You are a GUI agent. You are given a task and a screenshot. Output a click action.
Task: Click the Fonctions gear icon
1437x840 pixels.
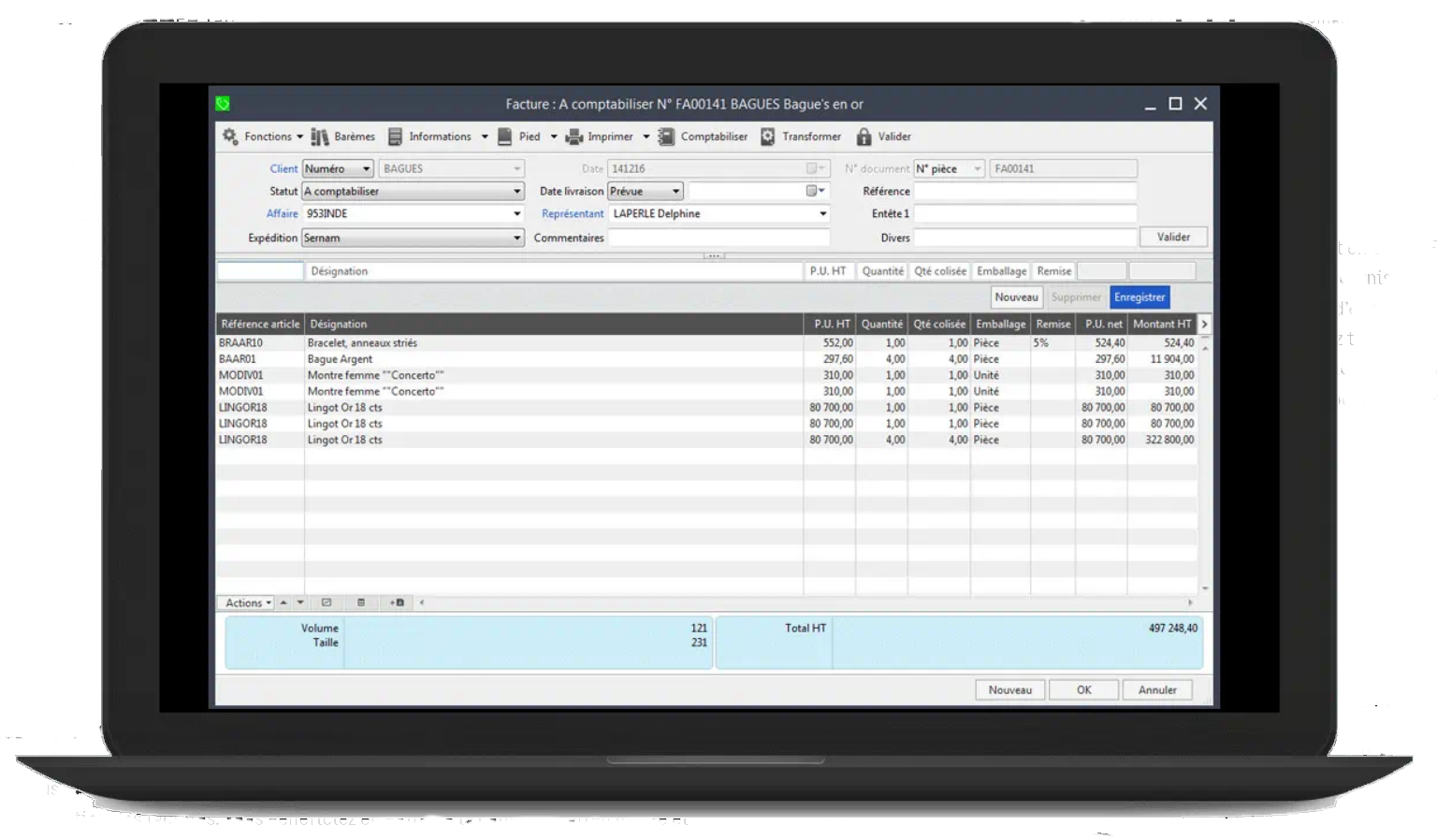pyautogui.click(x=230, y=136)
